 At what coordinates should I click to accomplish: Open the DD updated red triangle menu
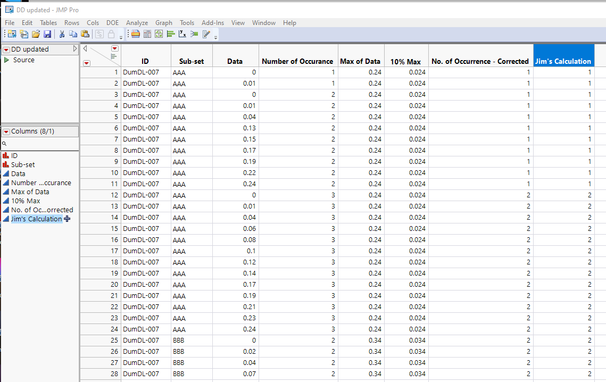6,49
